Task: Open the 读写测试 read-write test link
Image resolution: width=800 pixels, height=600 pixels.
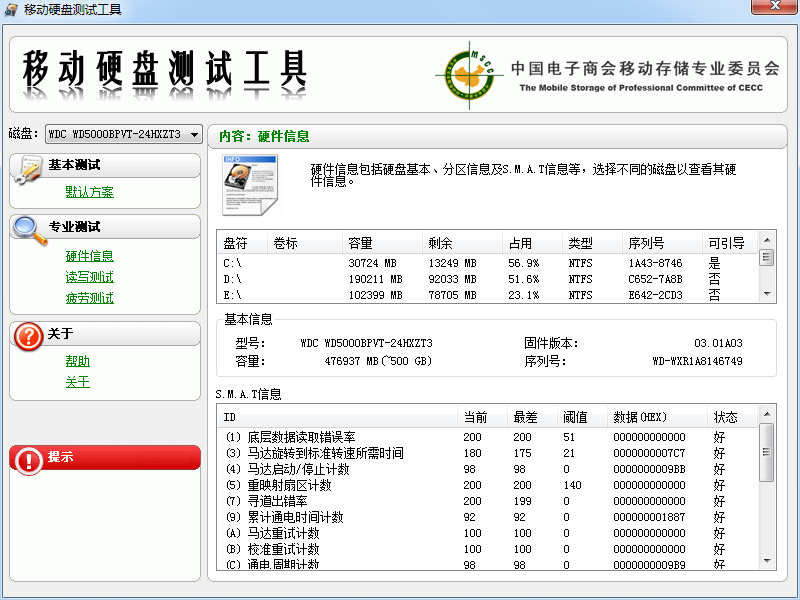Action: pyautogui.click(x=89, y=277)
